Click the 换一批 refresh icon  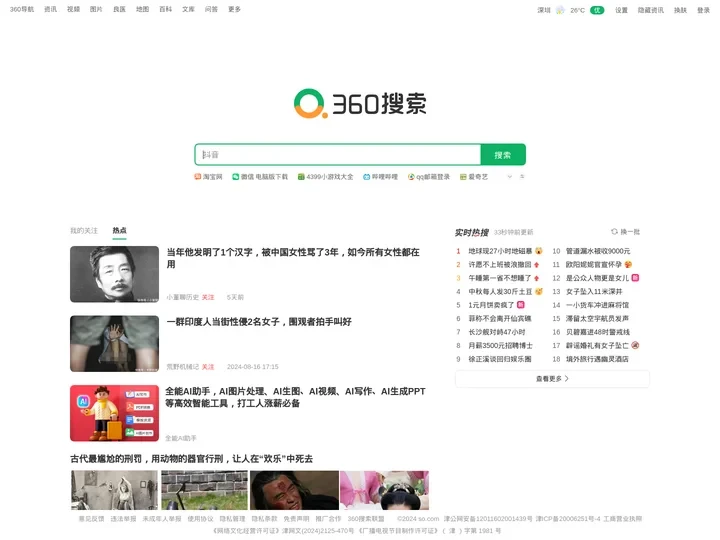point(614,231)
